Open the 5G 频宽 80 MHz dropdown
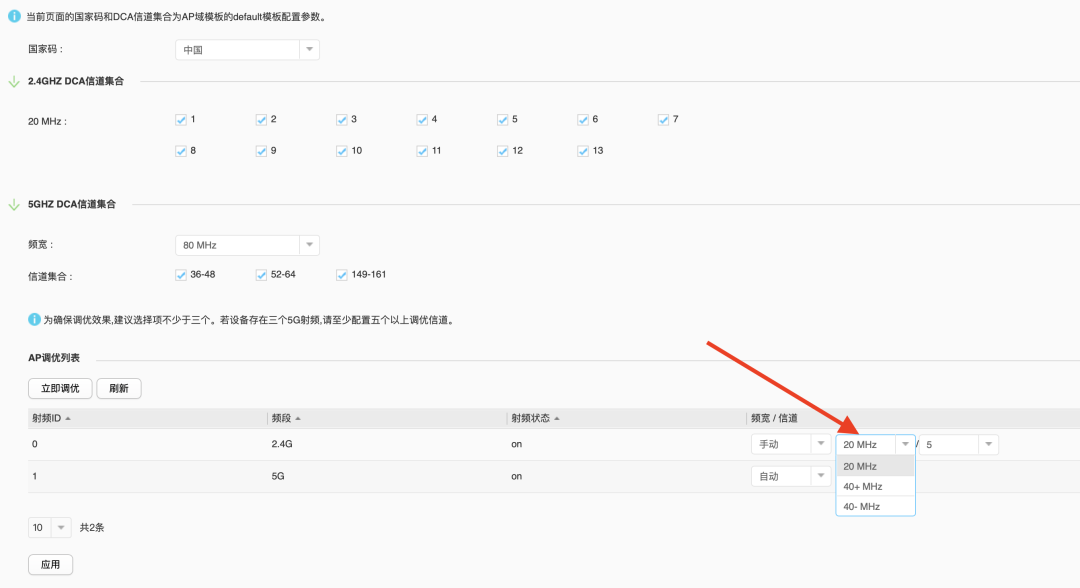Image resolution: width=1080 pixels, height=588 pixels. click(247, 245)
